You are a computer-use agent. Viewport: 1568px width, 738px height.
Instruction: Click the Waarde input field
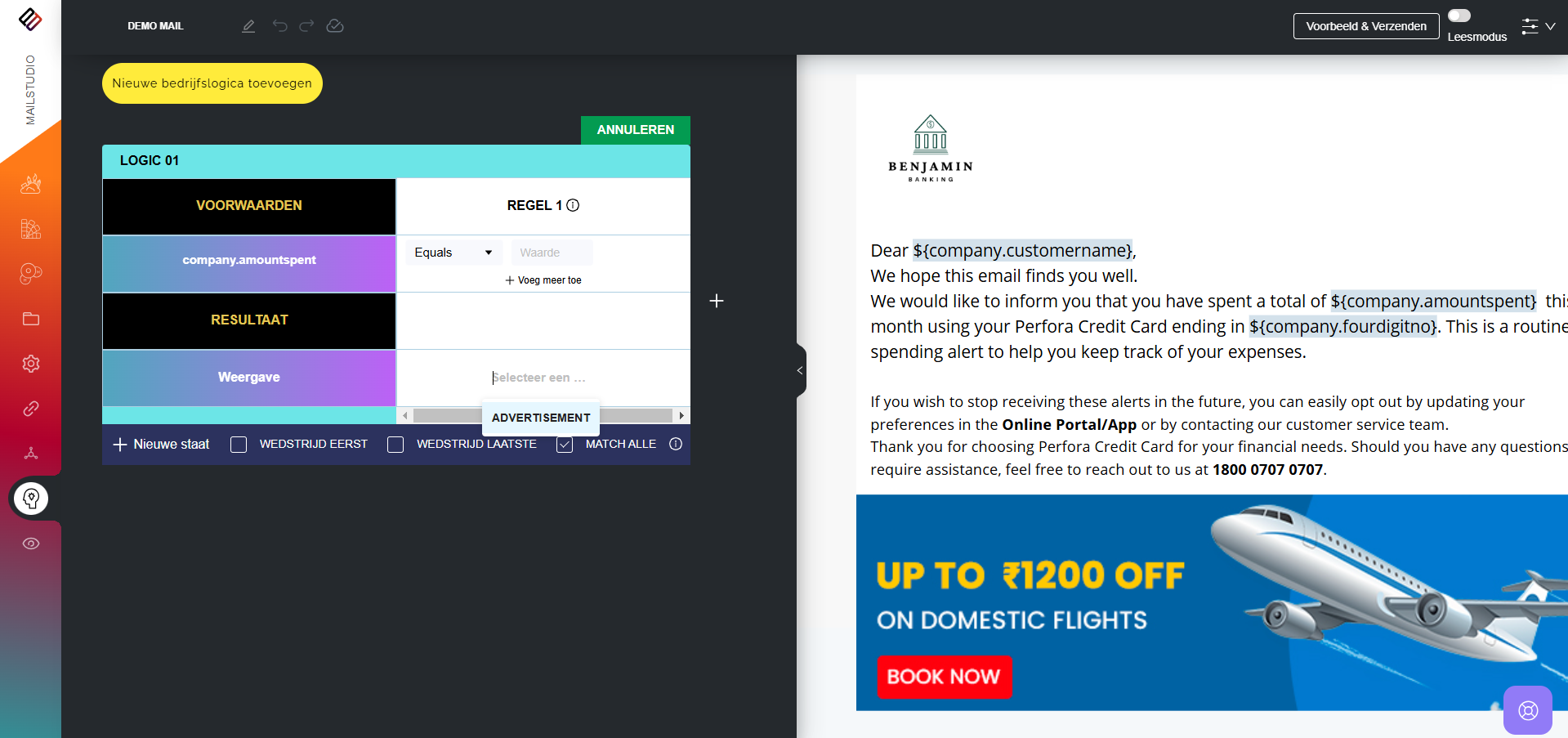point(552,253)
